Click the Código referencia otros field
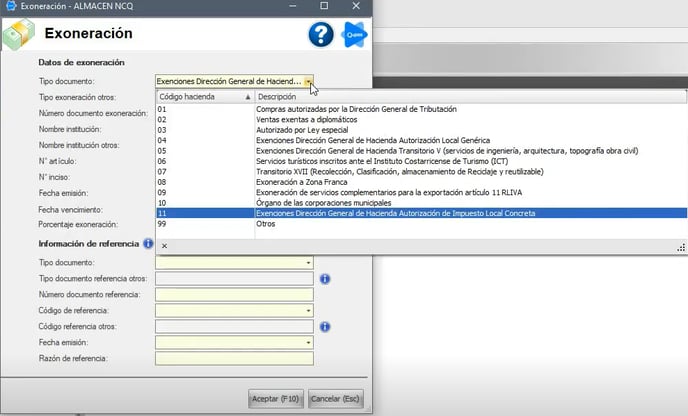Image resolution: width=688 pixels, height=416 pixels. 234,326
